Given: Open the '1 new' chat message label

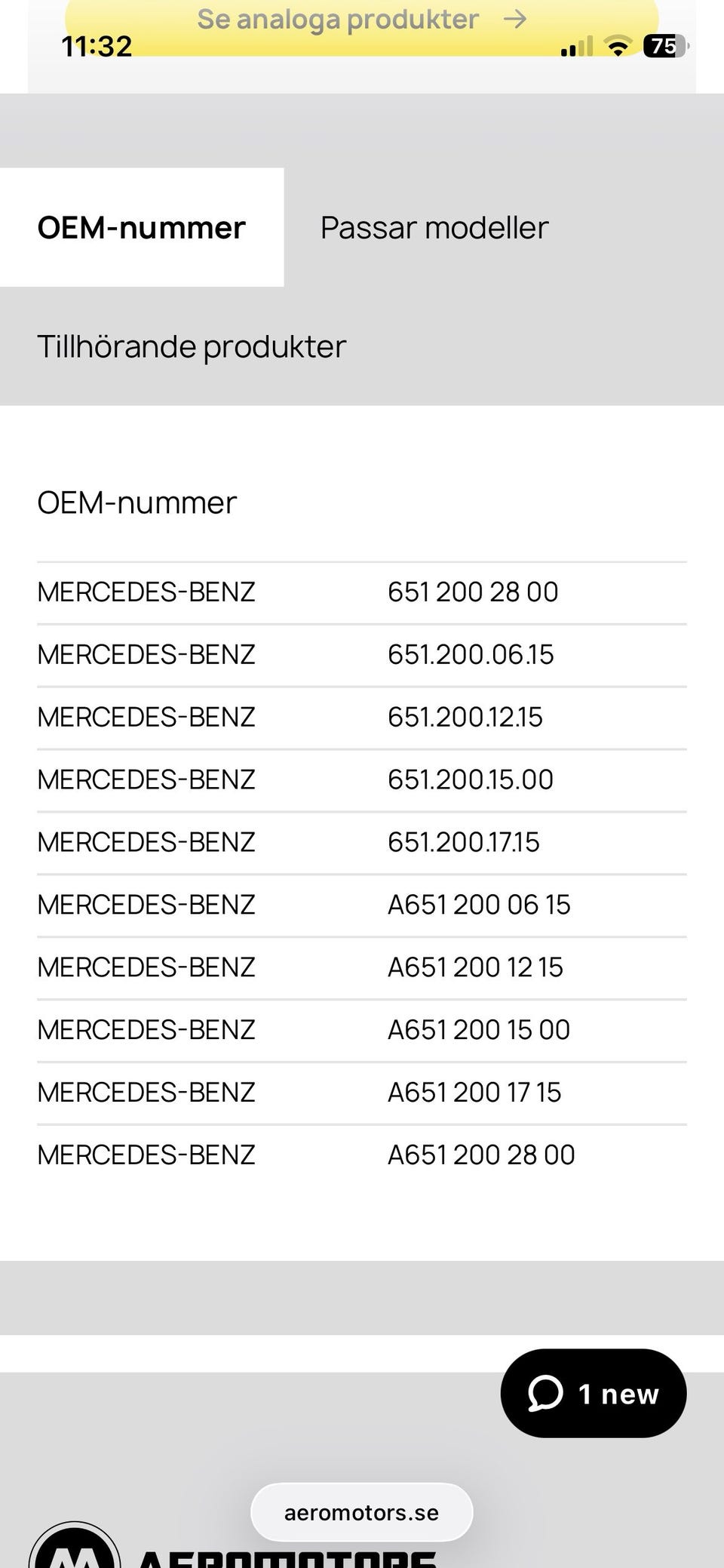Looking at the screenshot, I should 618,1394.
